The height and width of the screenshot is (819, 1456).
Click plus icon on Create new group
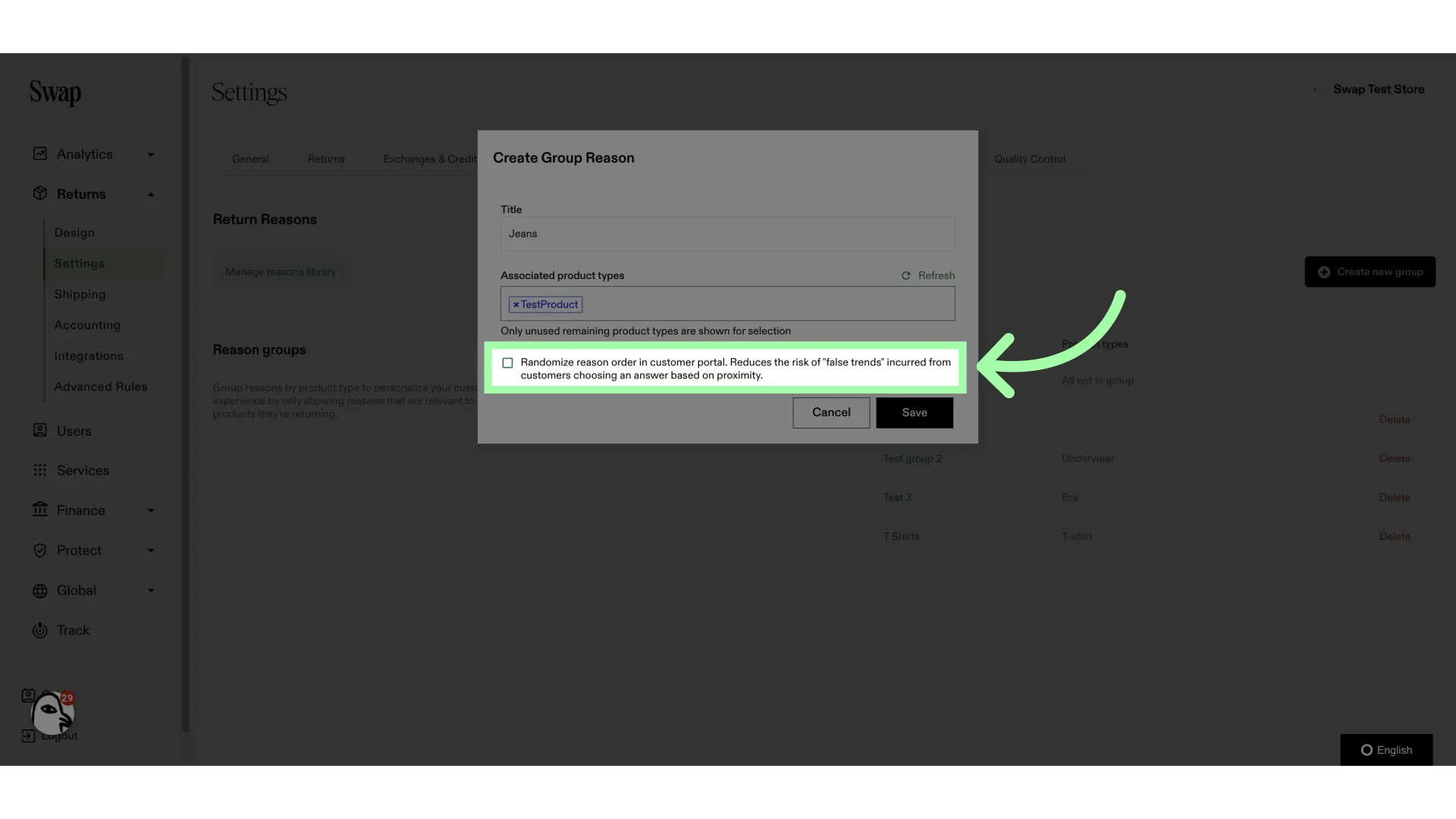[x=1324, y=272]
